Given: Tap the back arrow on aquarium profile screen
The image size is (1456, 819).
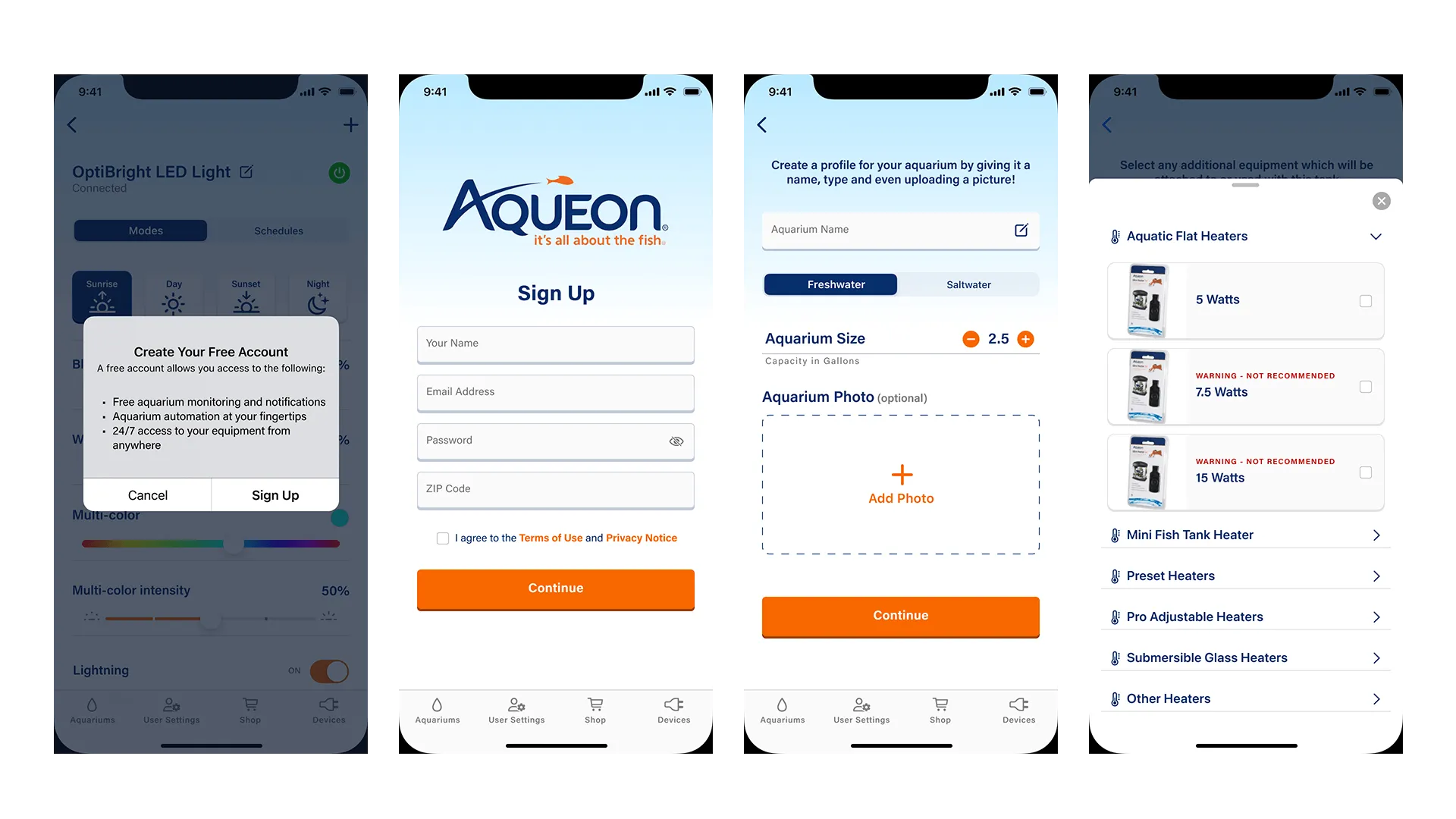Looking at the screenshot, I should (x=762, y=124).
